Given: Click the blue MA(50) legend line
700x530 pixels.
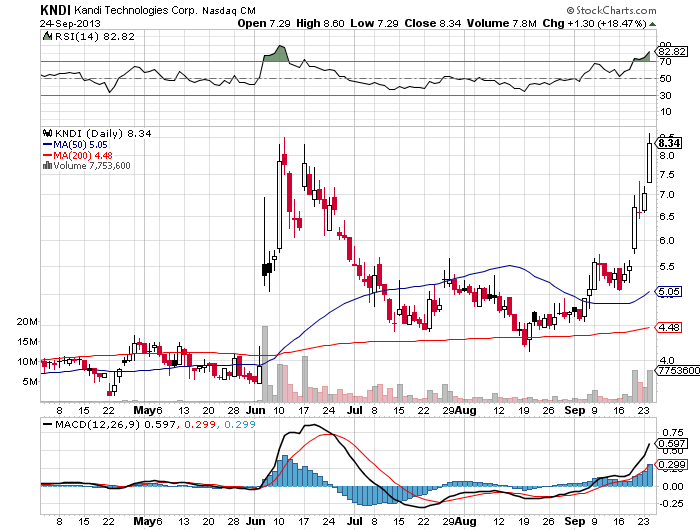Looking at the screenshot, I should click(x=47, y=145).
